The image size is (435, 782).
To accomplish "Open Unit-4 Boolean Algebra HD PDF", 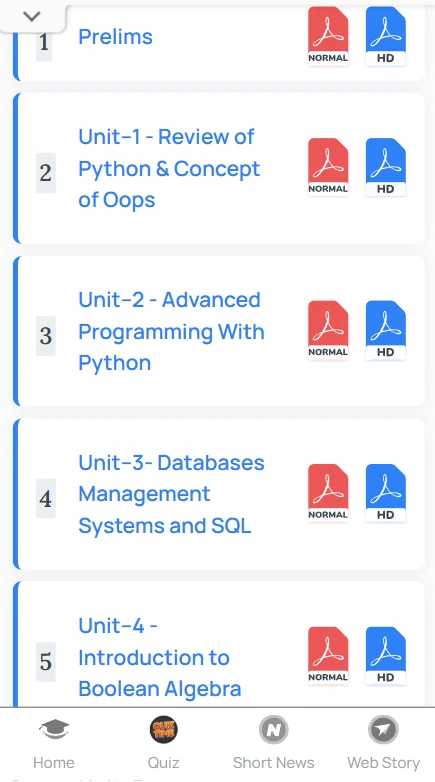I will point(386,656).
